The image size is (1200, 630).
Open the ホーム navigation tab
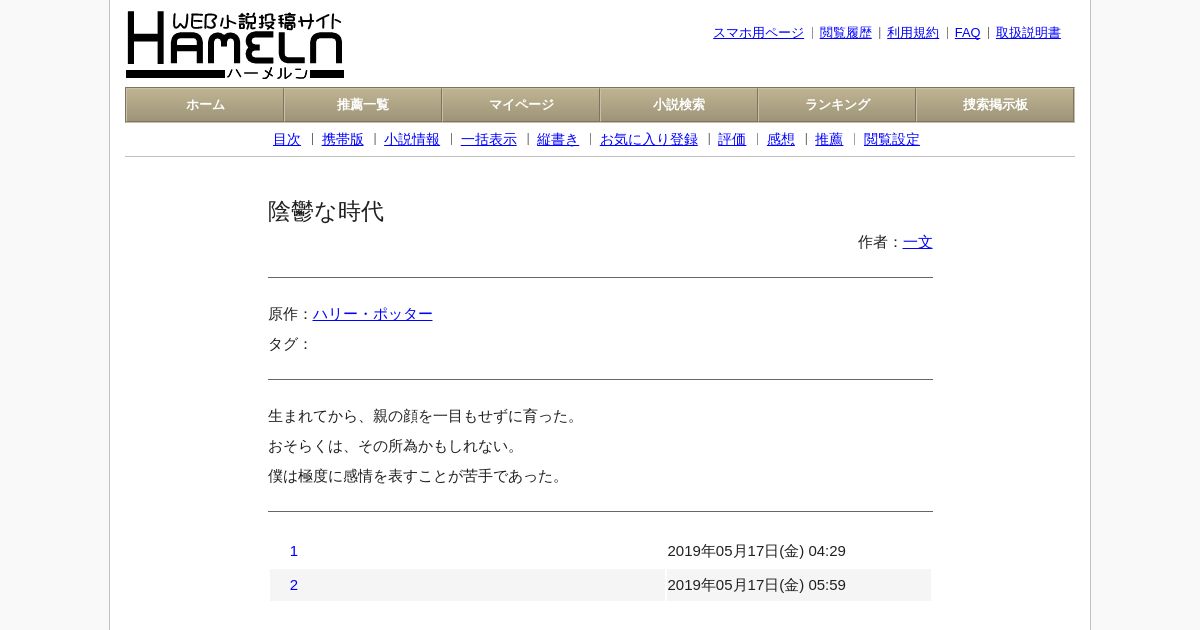(x=205, y=105)
